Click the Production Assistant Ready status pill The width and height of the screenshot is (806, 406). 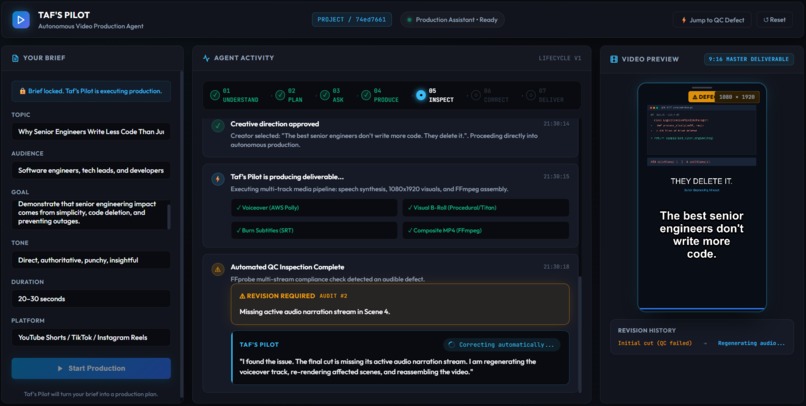tap(452, 20)
